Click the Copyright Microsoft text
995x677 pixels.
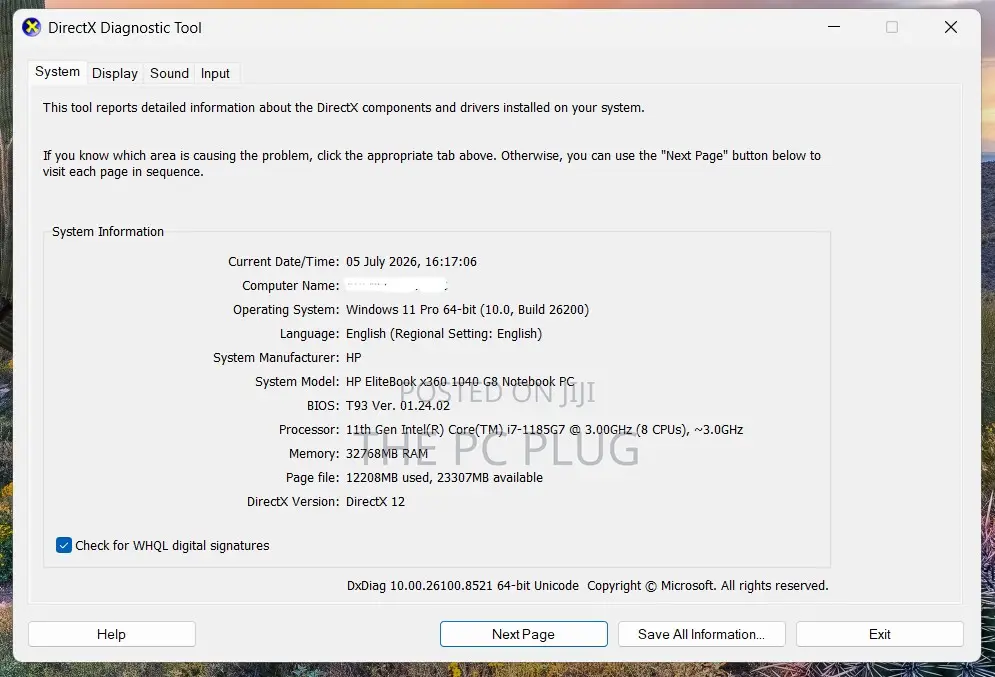click(x=708, y=586)
